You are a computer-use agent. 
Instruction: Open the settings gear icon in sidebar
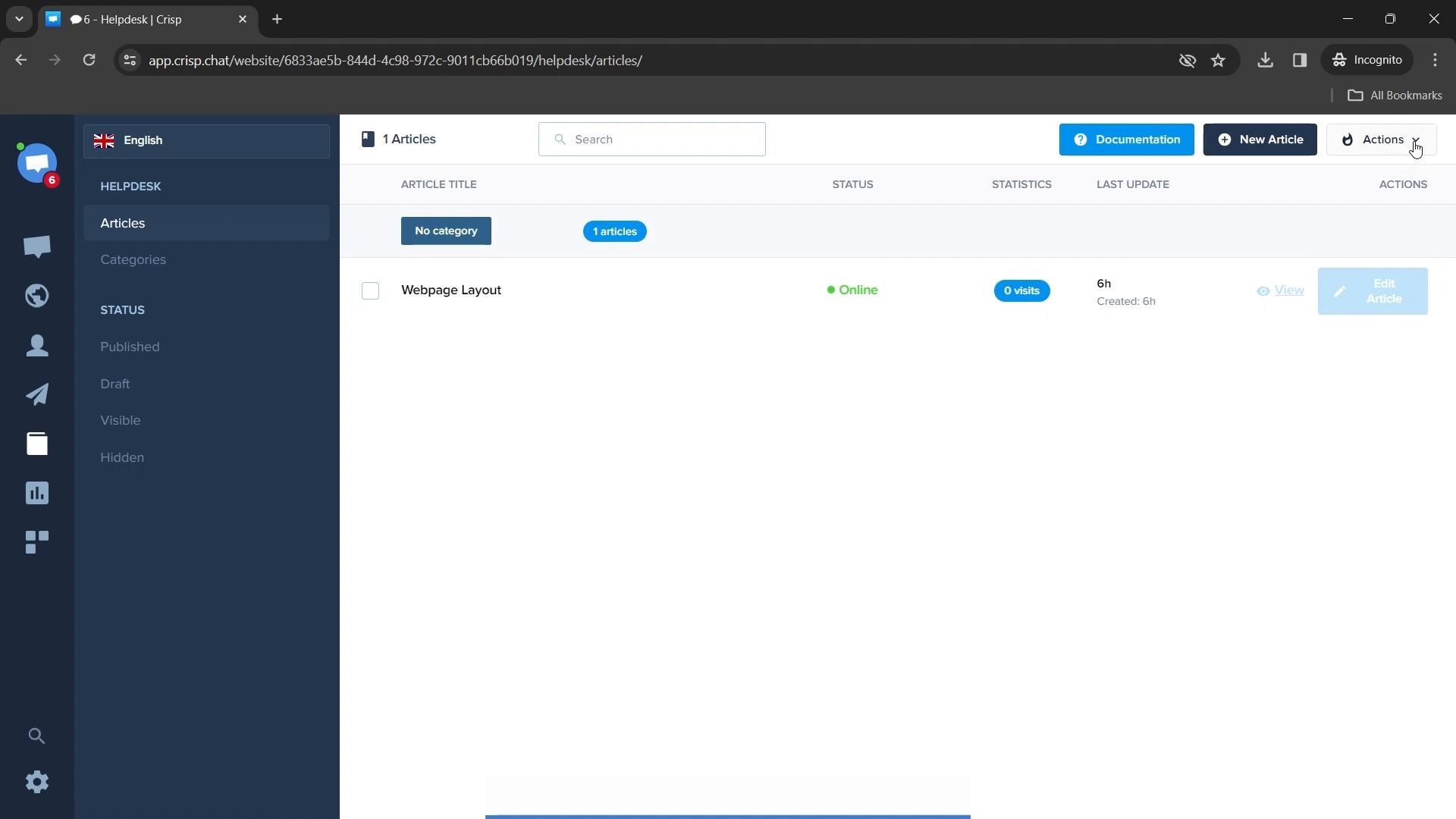coord(37,781)
